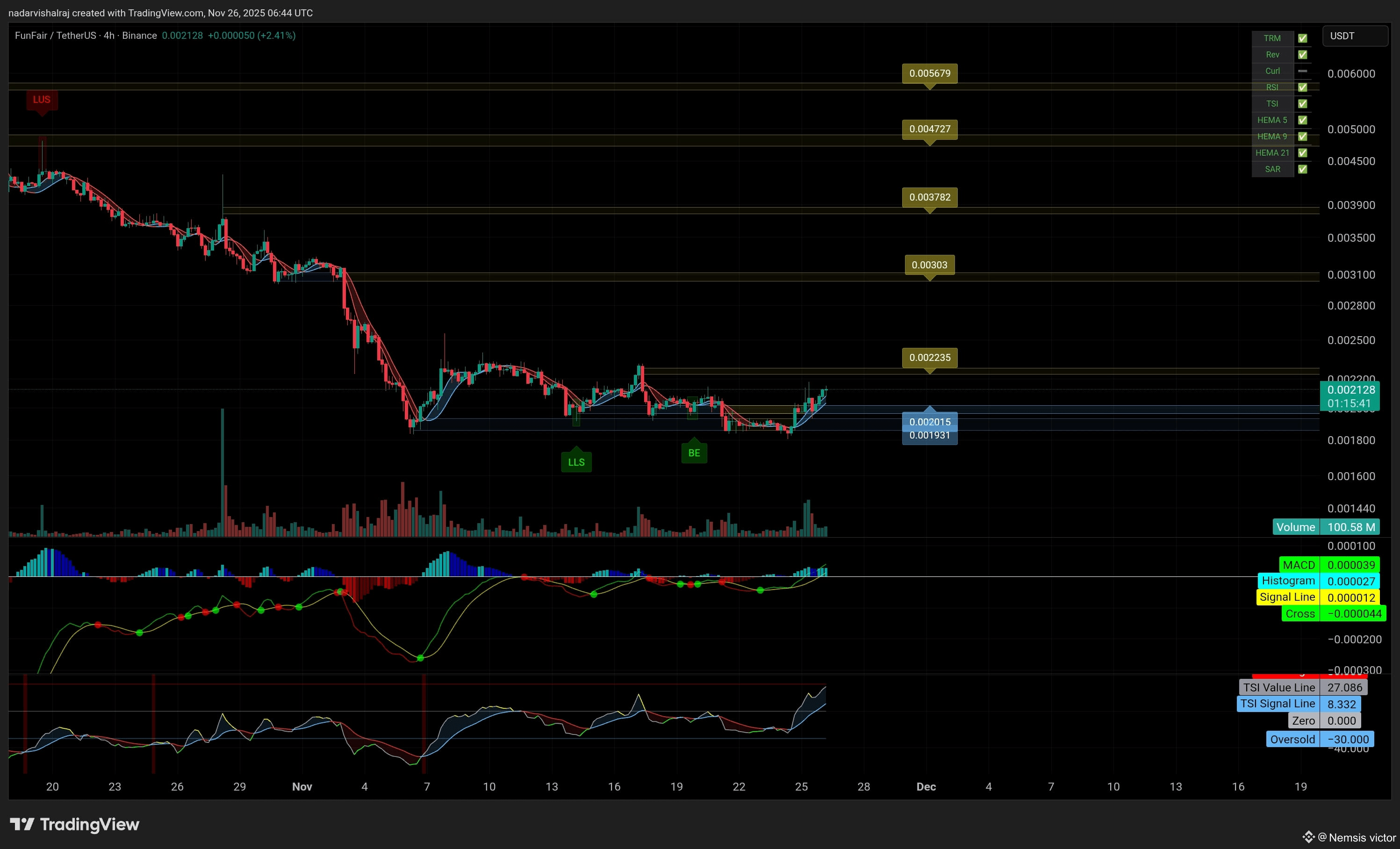Click the red LUS signal marker
The width and height of the screenshot is (1400, 849).
point(42,101)
